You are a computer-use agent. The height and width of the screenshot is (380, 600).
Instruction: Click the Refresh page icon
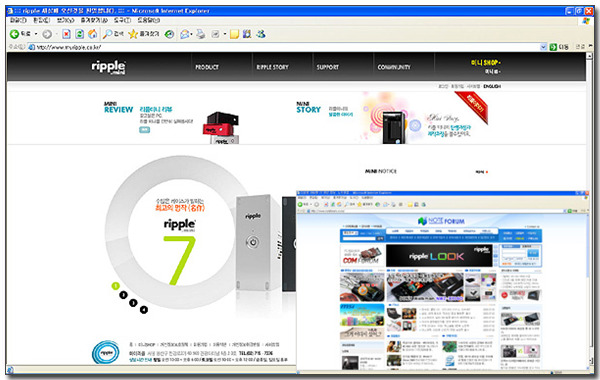(80, 34)
